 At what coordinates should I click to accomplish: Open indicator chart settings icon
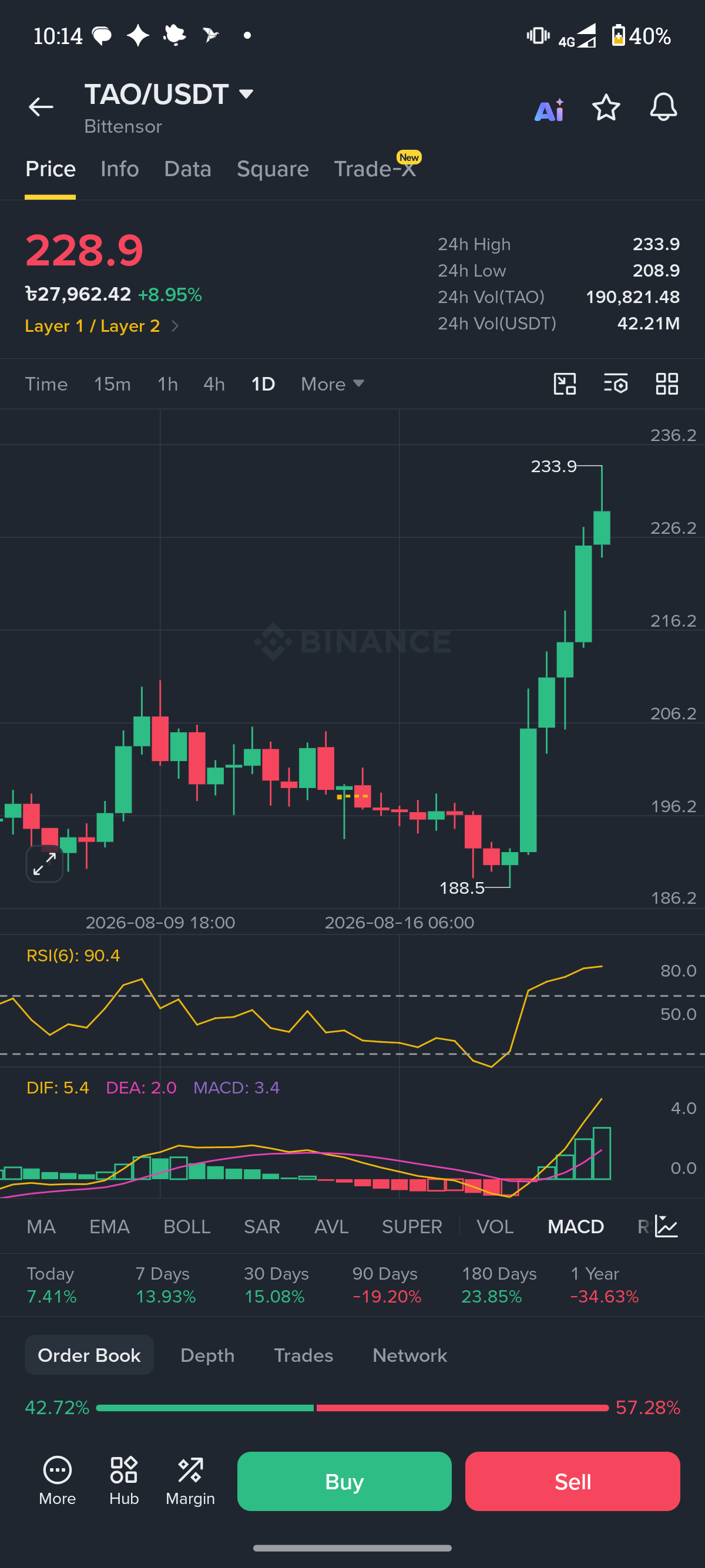[x=666, y=1227]
